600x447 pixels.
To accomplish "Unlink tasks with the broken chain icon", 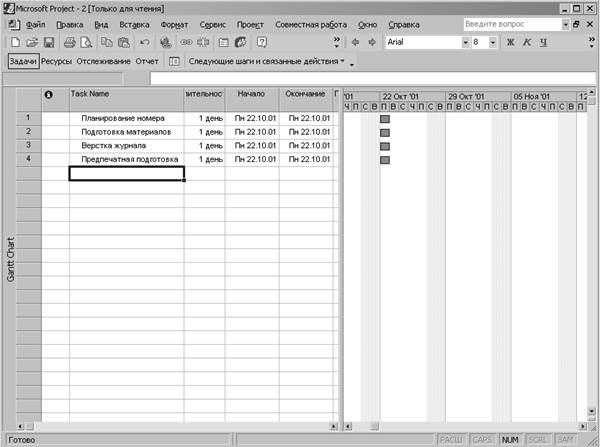I will pyautogui.click(x=203, y=42).
